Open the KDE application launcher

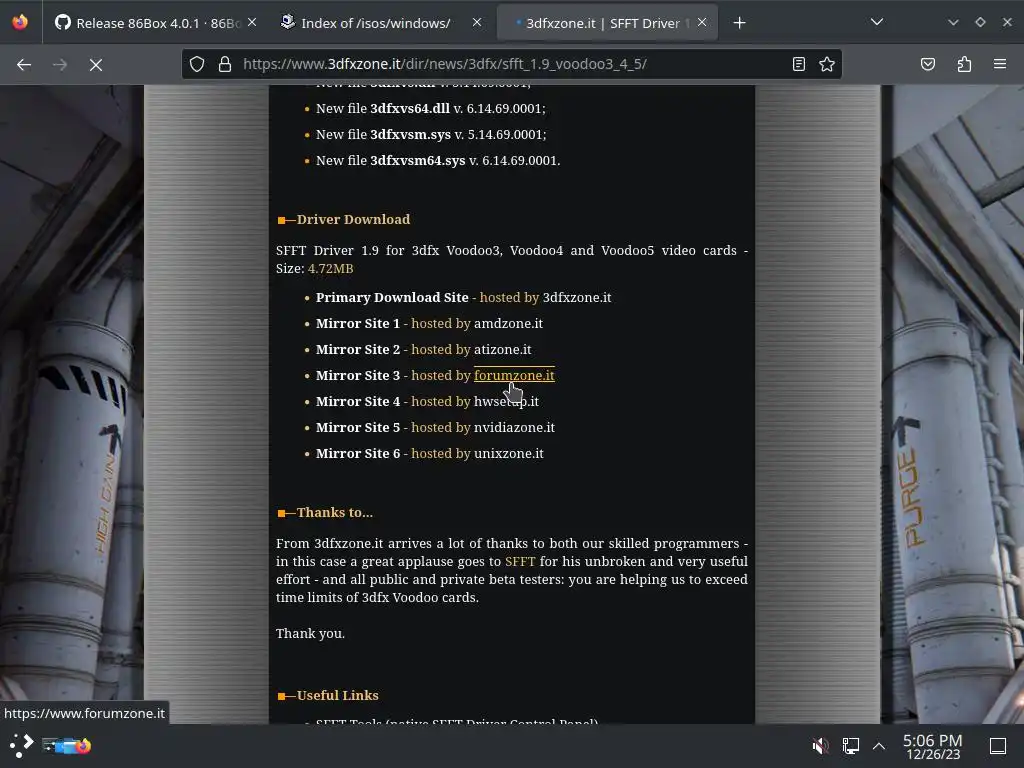pos(21,745)
